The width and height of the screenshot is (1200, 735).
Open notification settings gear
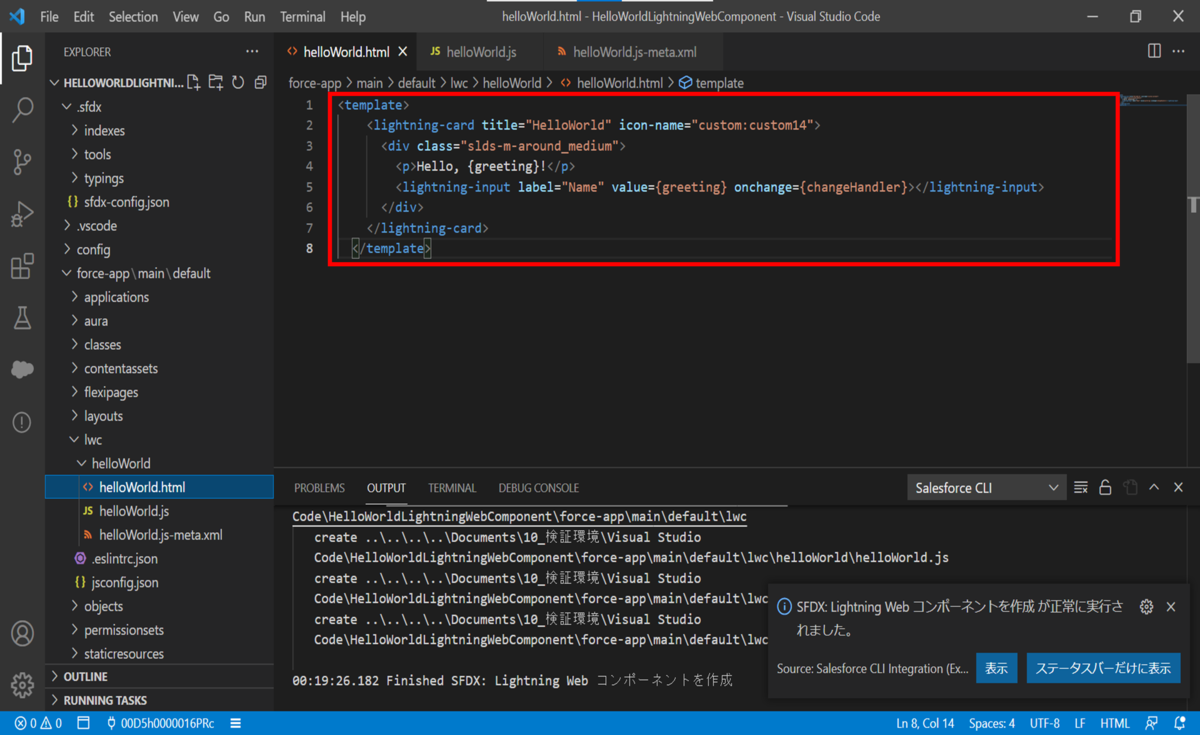pyautogui.click(x=1147, y=607)
